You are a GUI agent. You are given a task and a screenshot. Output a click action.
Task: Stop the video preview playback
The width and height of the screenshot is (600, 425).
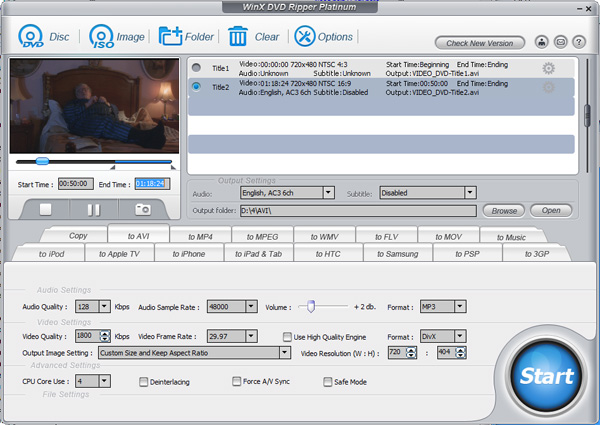pos(45,209)
